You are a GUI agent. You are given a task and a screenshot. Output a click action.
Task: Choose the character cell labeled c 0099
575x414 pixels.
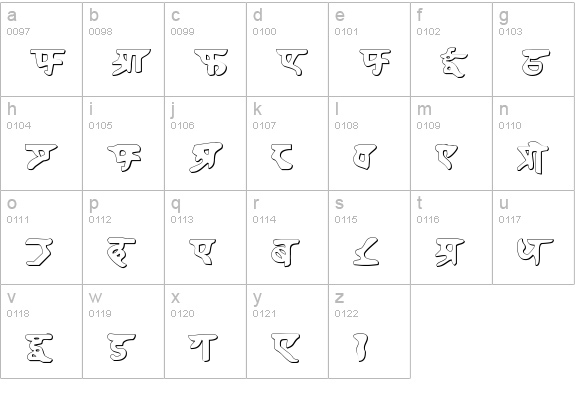[x=205, y=50]
